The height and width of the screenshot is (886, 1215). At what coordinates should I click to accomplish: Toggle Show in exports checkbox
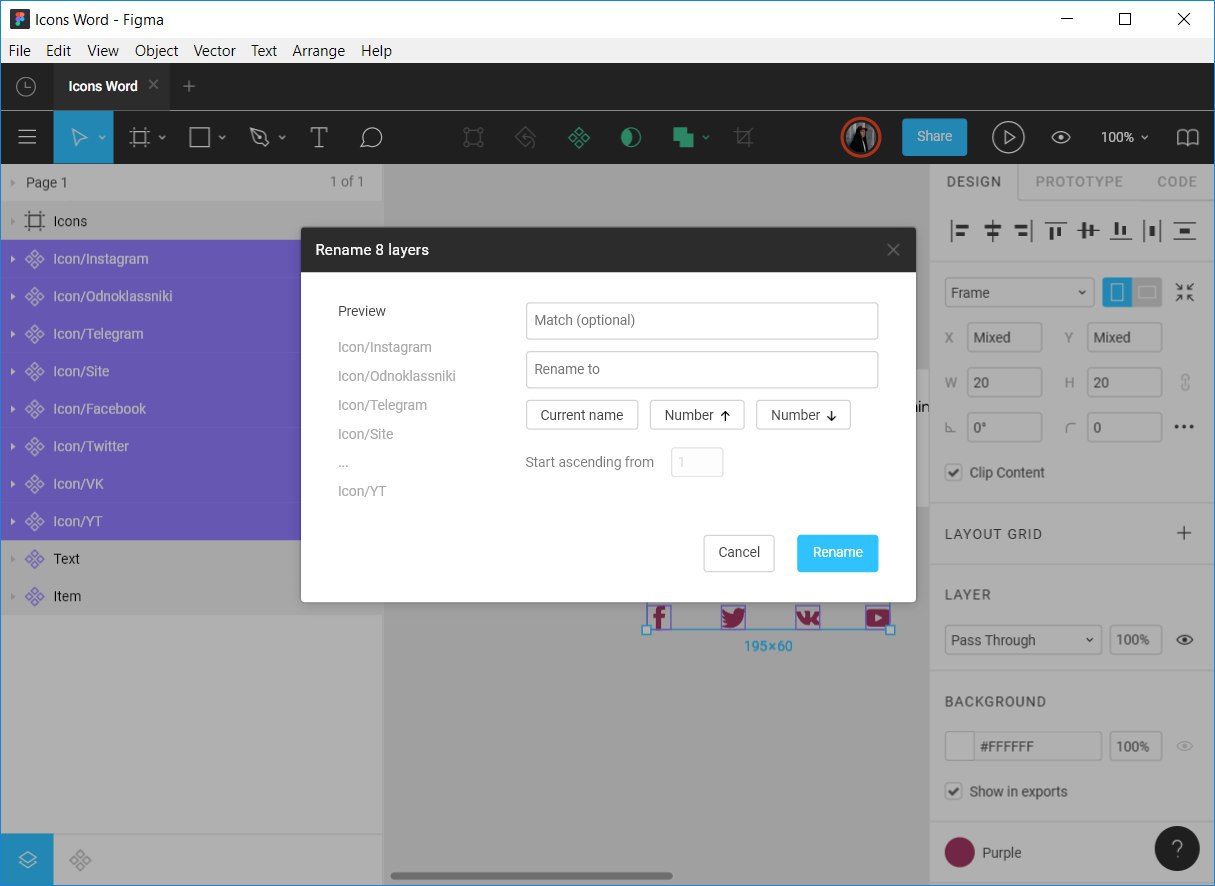point(953,791)
